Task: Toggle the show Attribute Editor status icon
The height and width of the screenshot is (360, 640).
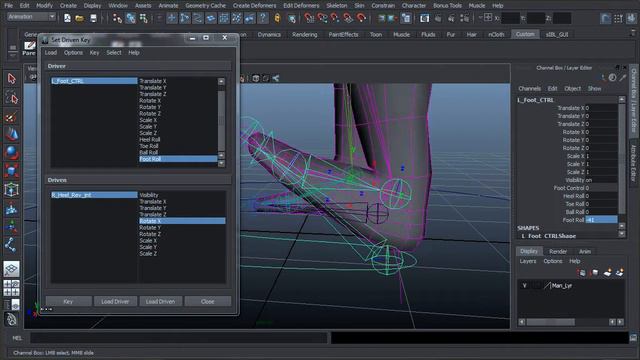Action: [x=606, y=18]
